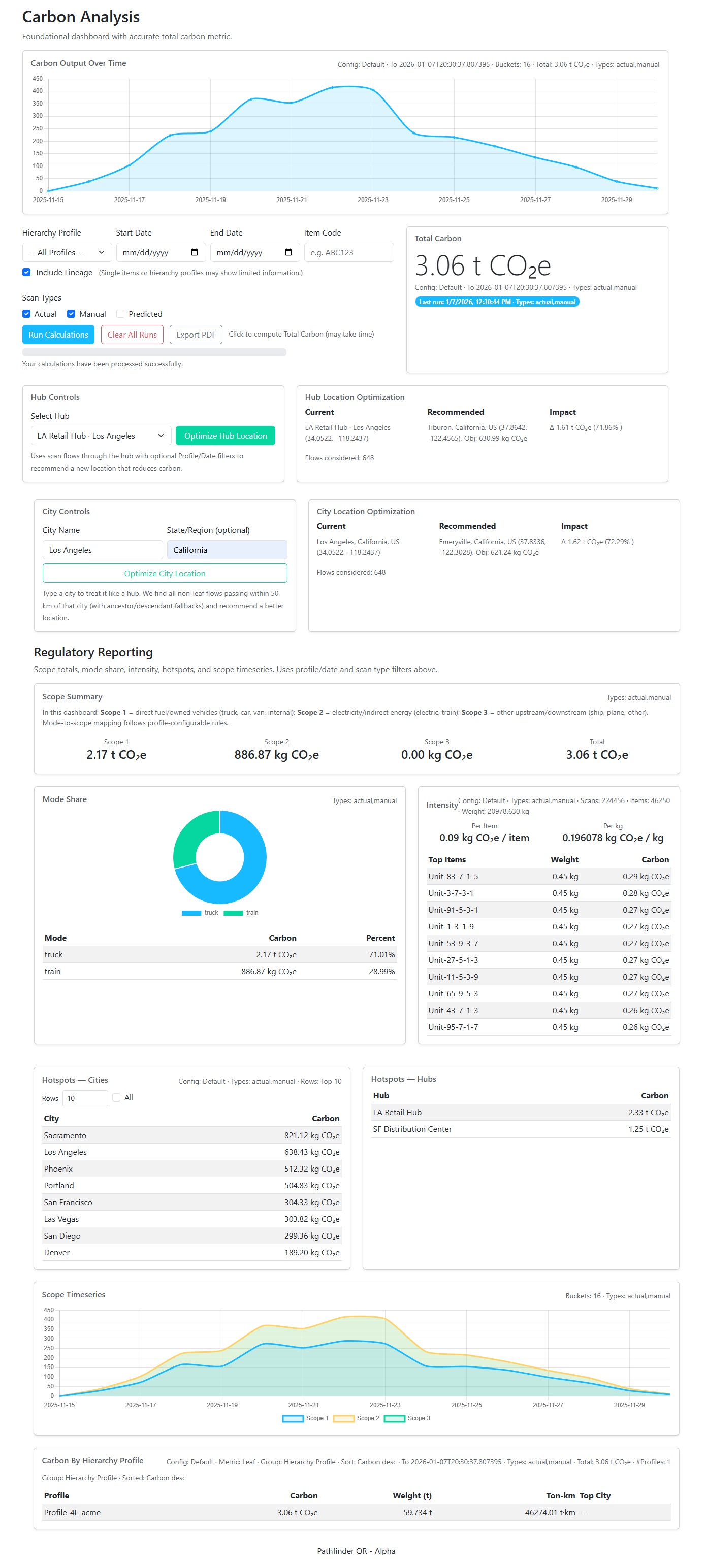This screenshot has width=706, height=1568.
Task: Check the All rows checkbox in Hotspots Cities
Action: [x=116, y=1097]
